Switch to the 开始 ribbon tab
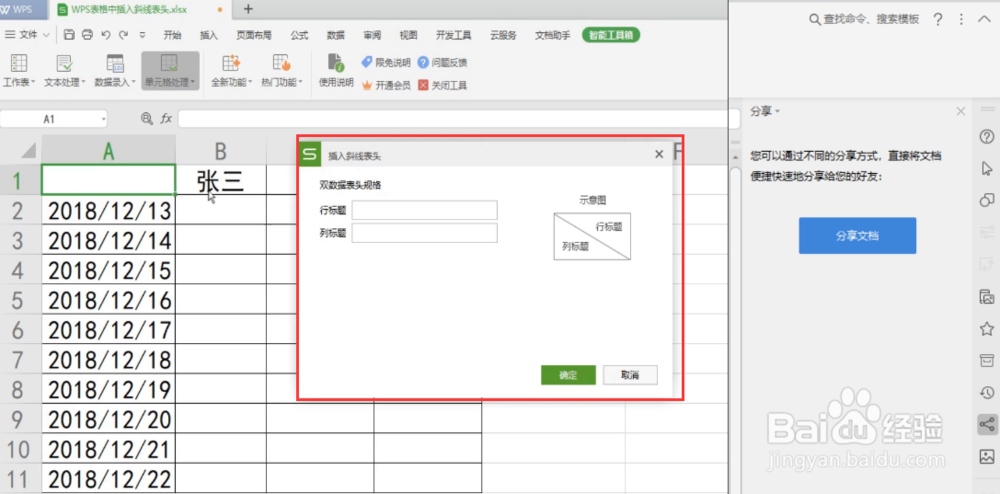Screen dimensions: 1000x494 [172, 35]
